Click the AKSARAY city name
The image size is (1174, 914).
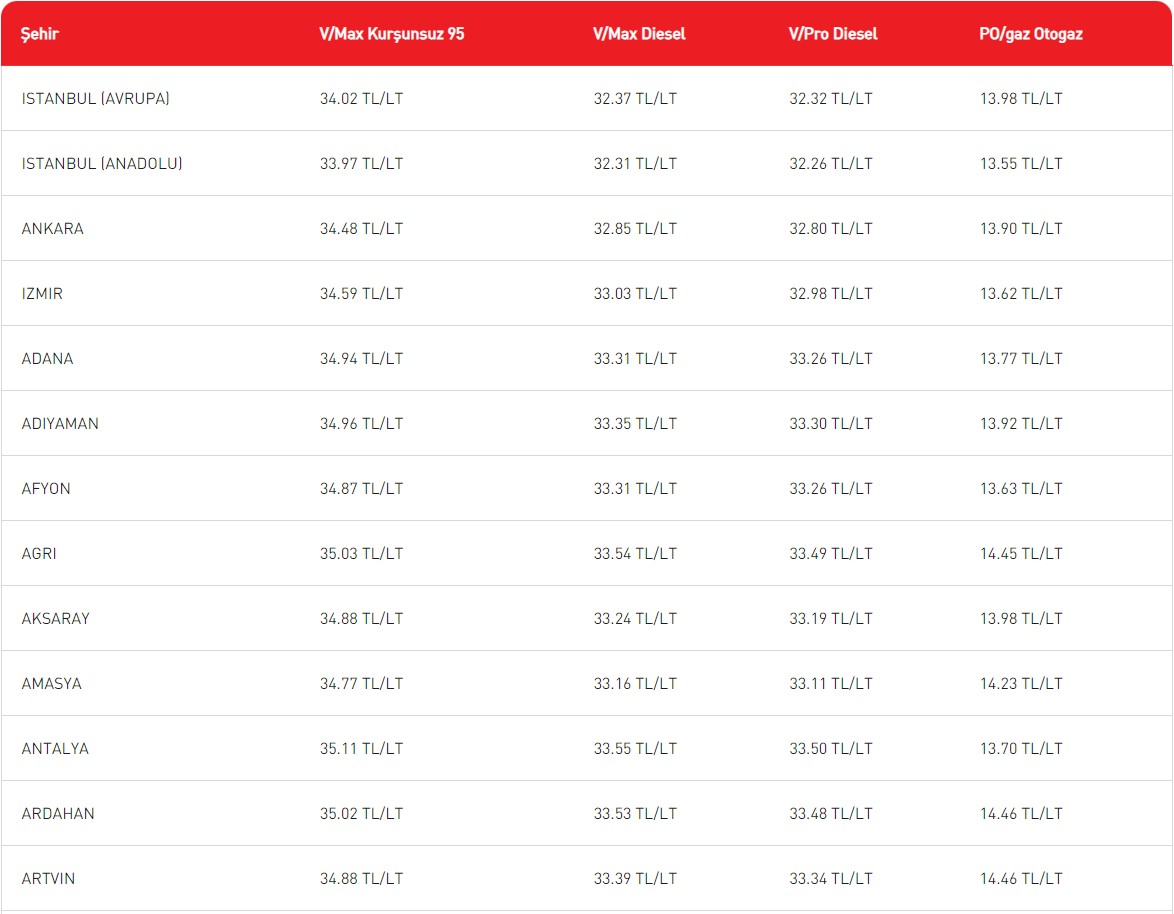[x=56, y=619]
